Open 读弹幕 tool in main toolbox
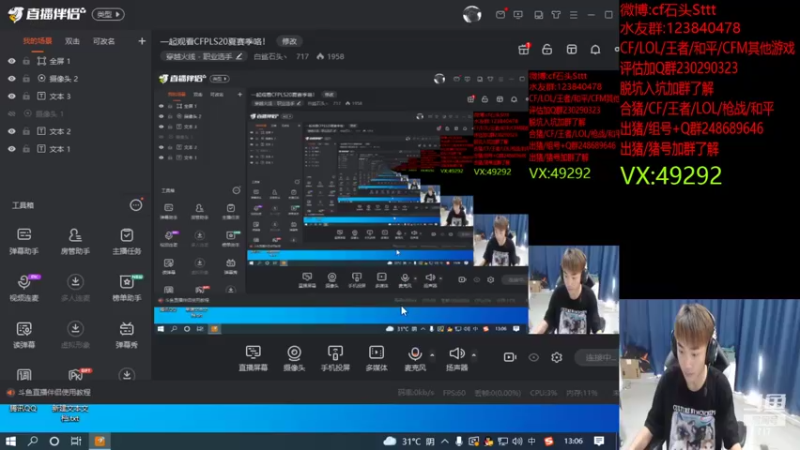Image resolution: width=800 pixels, height=450 pixels. tap(24, 334)
